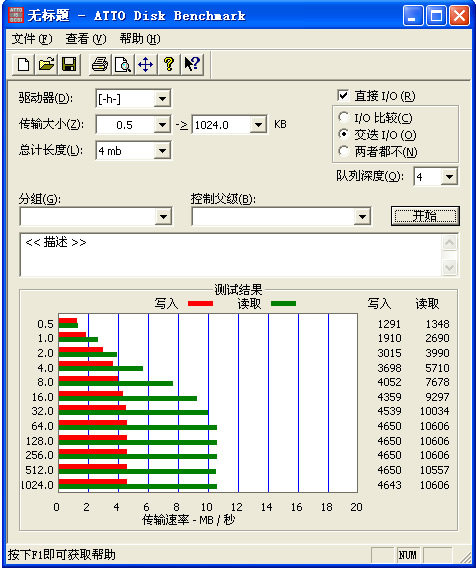Screen dimensions: 476x570
Task: Click the four-arrow move toolbar icon
Action: (145, 65)
